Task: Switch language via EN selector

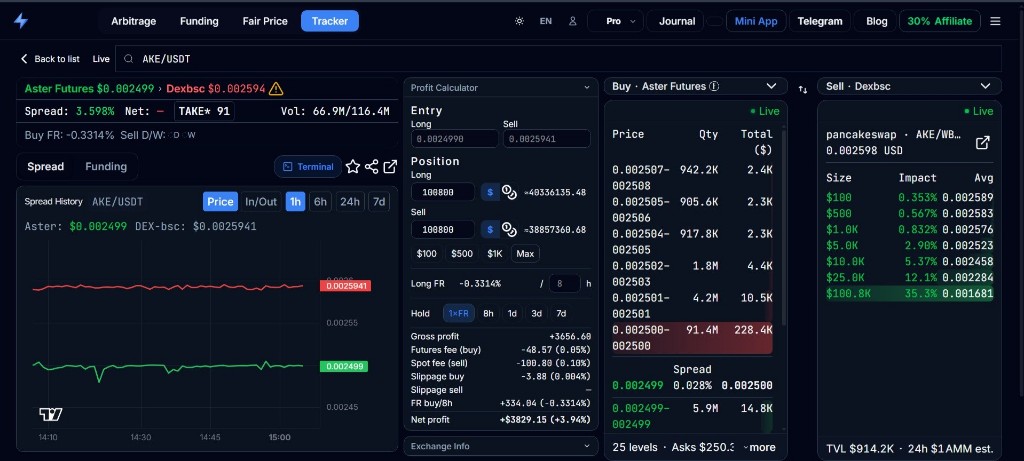Action: [545, 21]
